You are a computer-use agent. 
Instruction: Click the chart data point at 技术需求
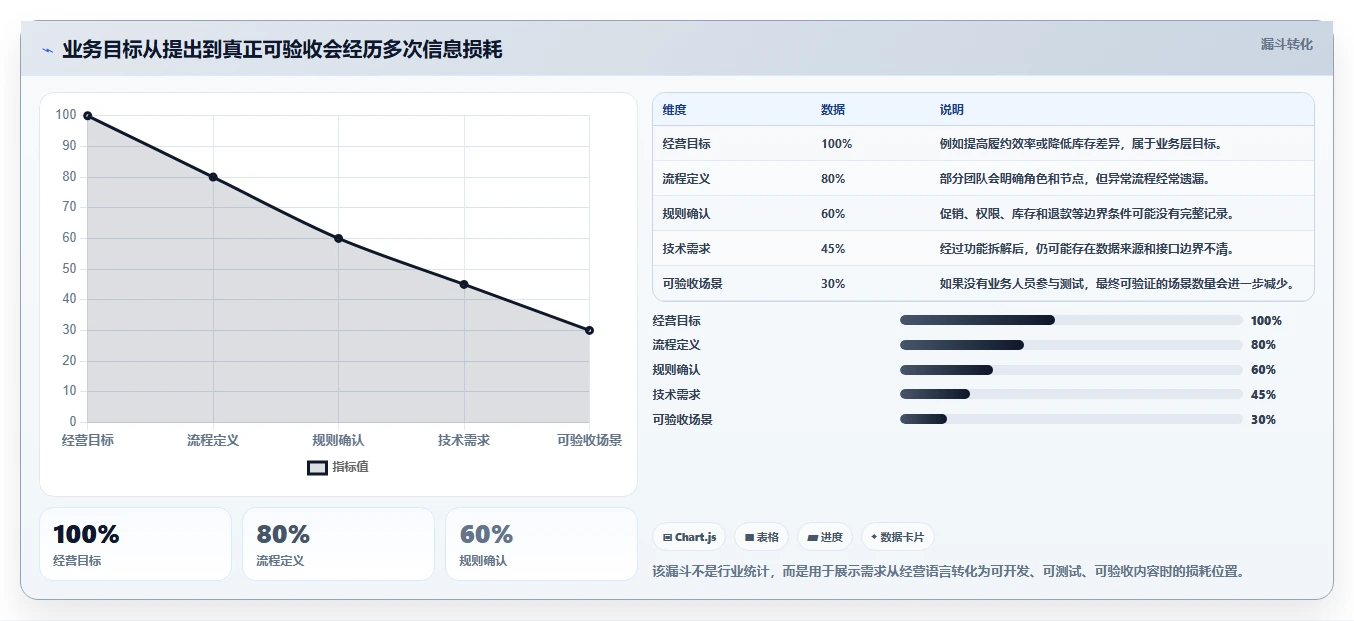coord(464,284)
